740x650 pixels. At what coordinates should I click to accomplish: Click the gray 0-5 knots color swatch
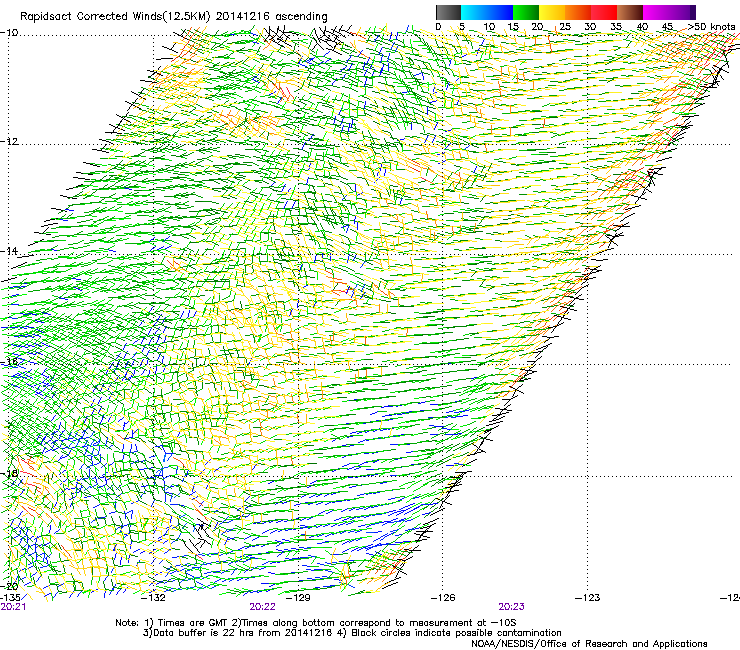pyautogui.click(x=448, y=12)
